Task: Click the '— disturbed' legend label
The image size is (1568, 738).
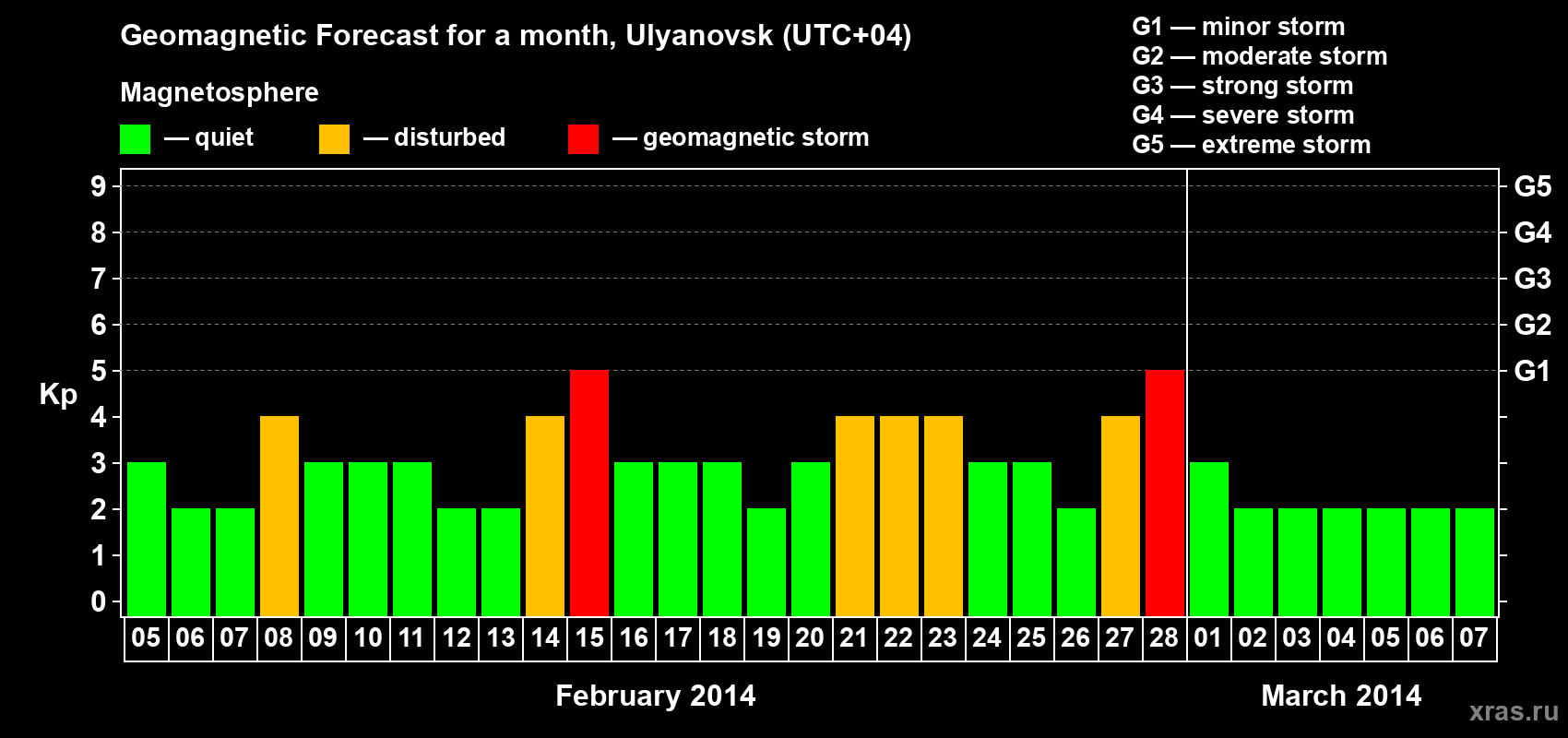Action: [x=434, y=138]
